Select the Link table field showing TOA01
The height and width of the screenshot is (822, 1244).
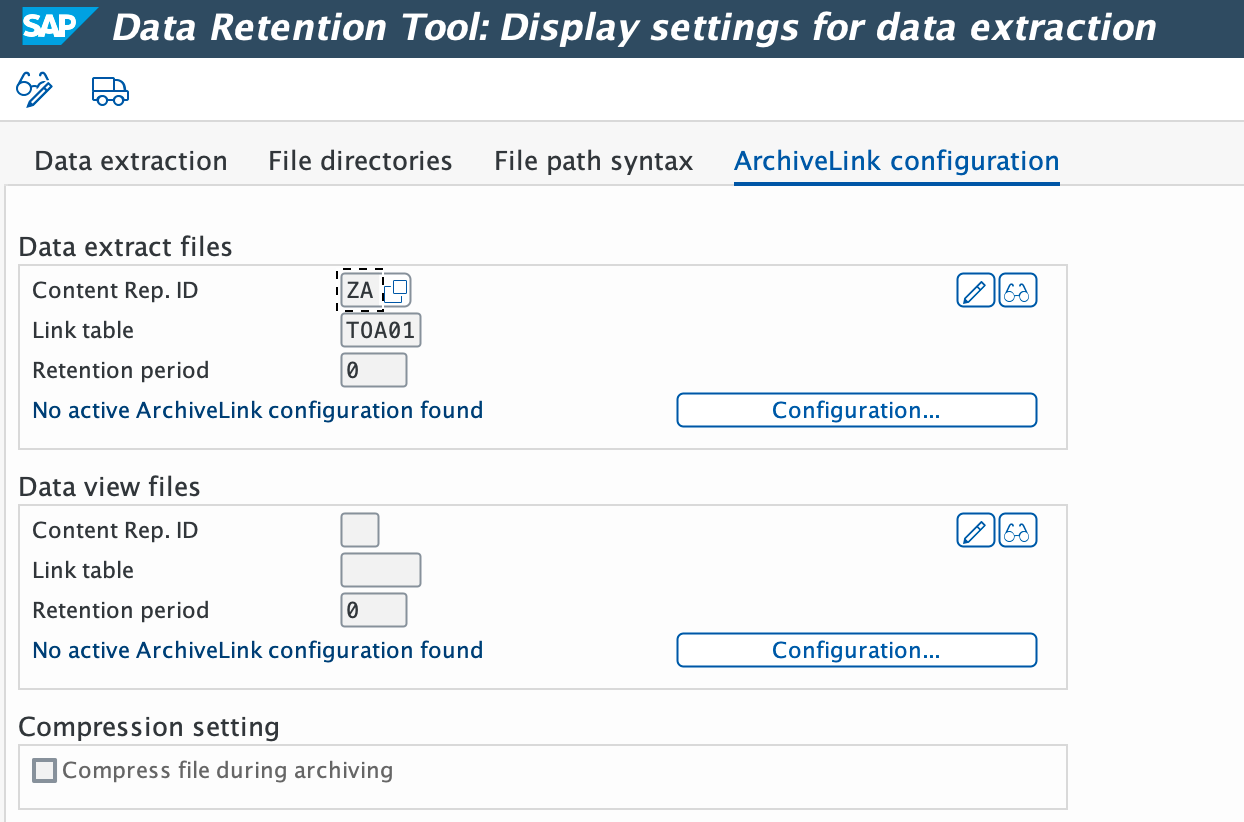pos(380,329)
